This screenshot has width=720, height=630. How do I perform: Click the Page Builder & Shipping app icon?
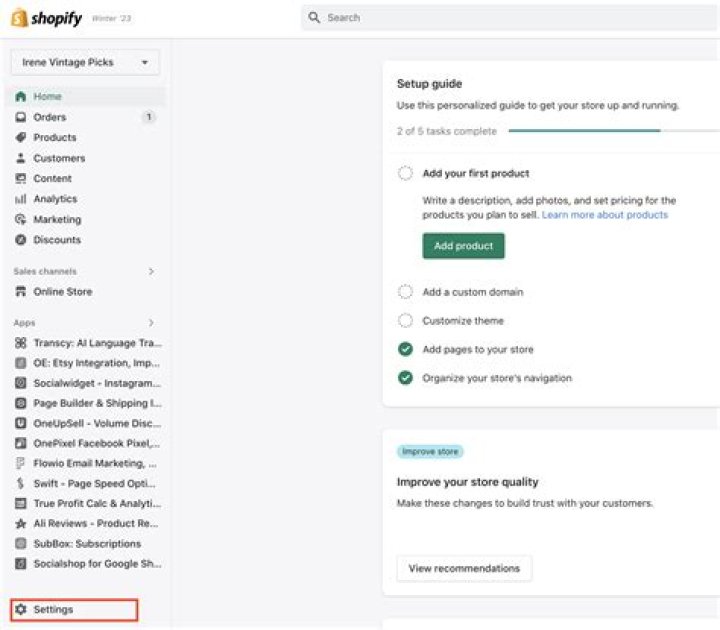coord(21,403)
